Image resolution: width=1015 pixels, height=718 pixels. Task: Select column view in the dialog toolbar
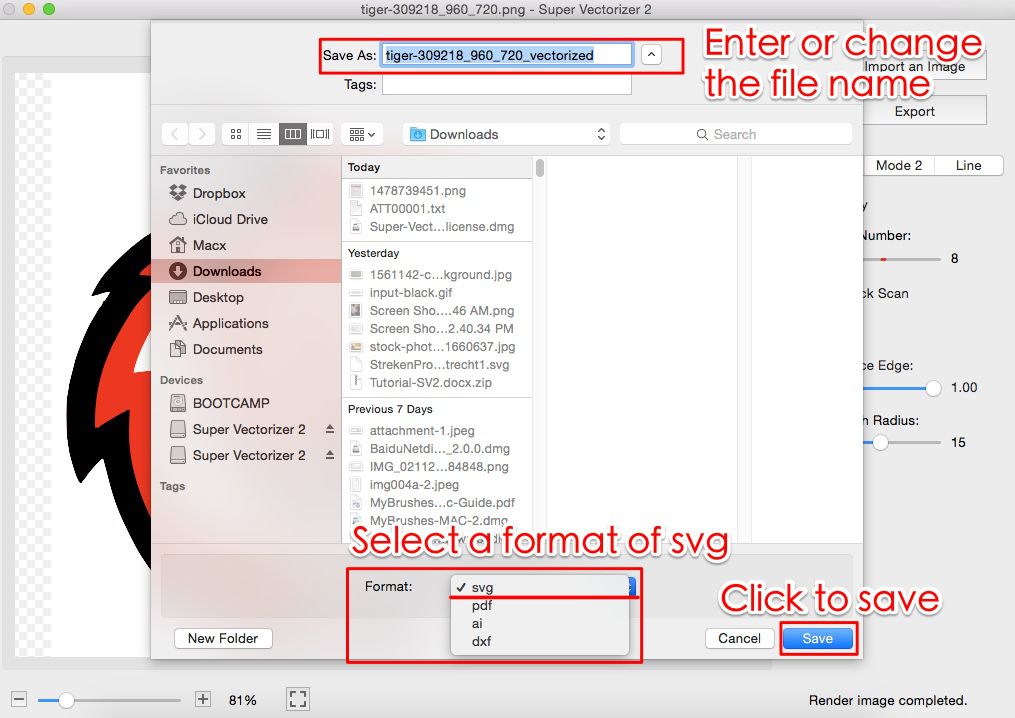[x=291, y=133]
